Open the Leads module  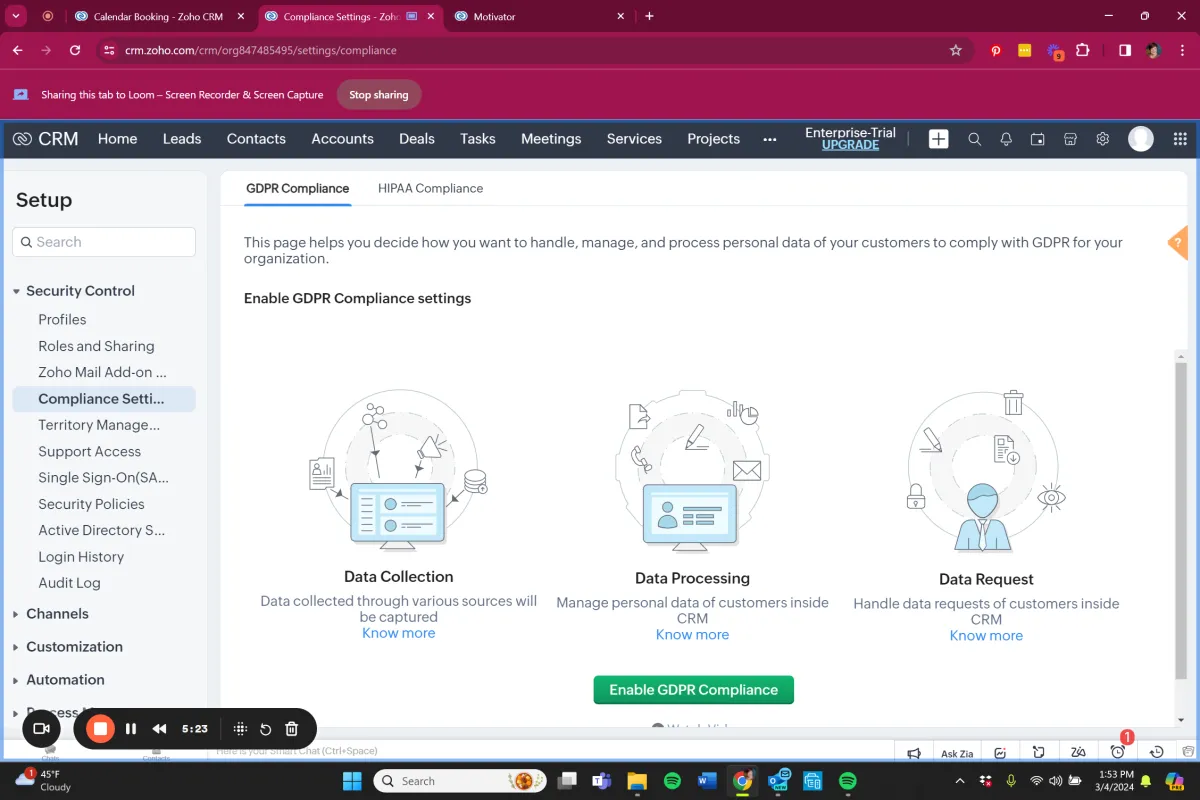(x=182, y=139)
